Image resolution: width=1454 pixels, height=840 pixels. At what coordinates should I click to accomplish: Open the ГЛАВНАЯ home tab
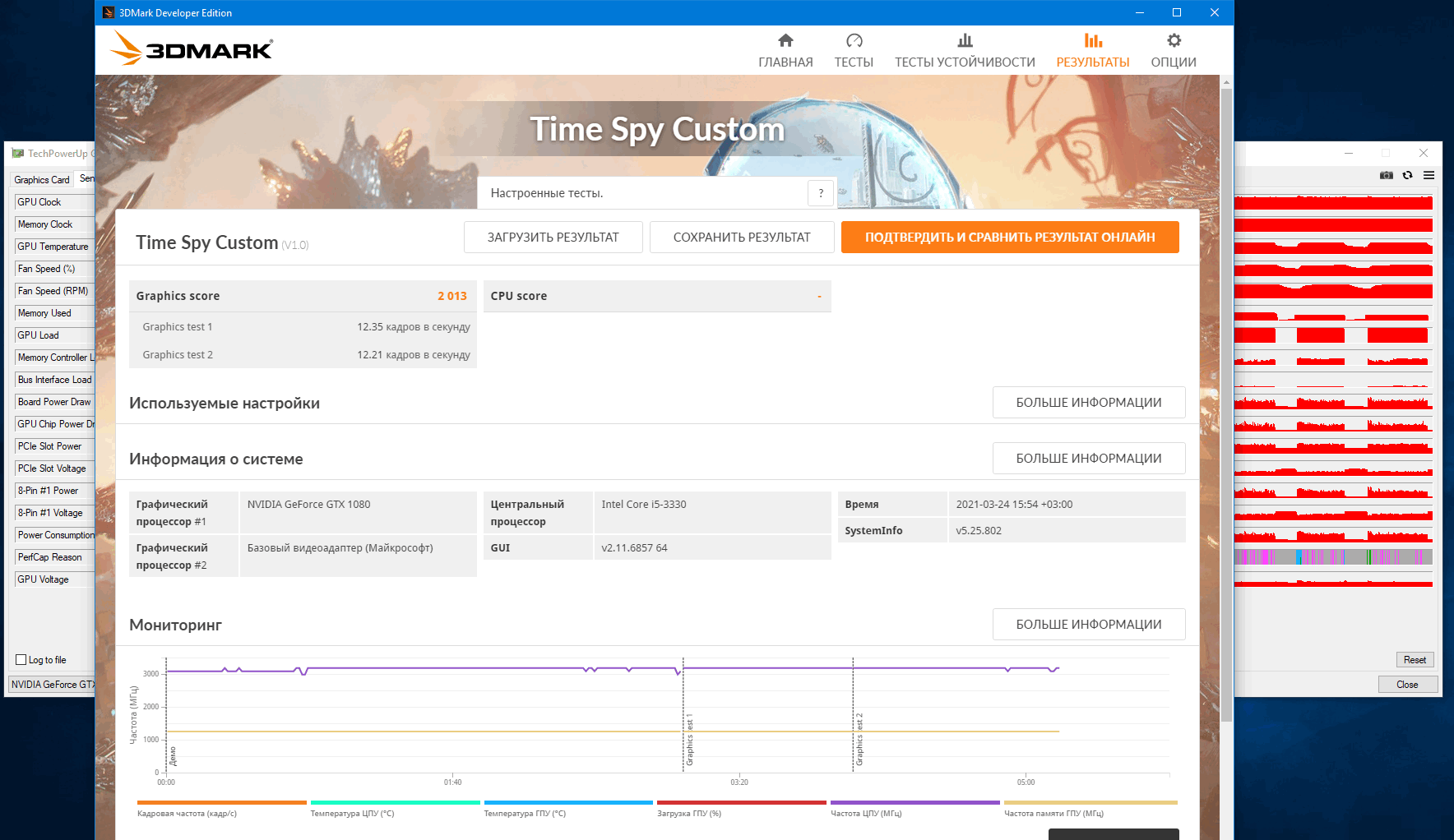(785, 51)
